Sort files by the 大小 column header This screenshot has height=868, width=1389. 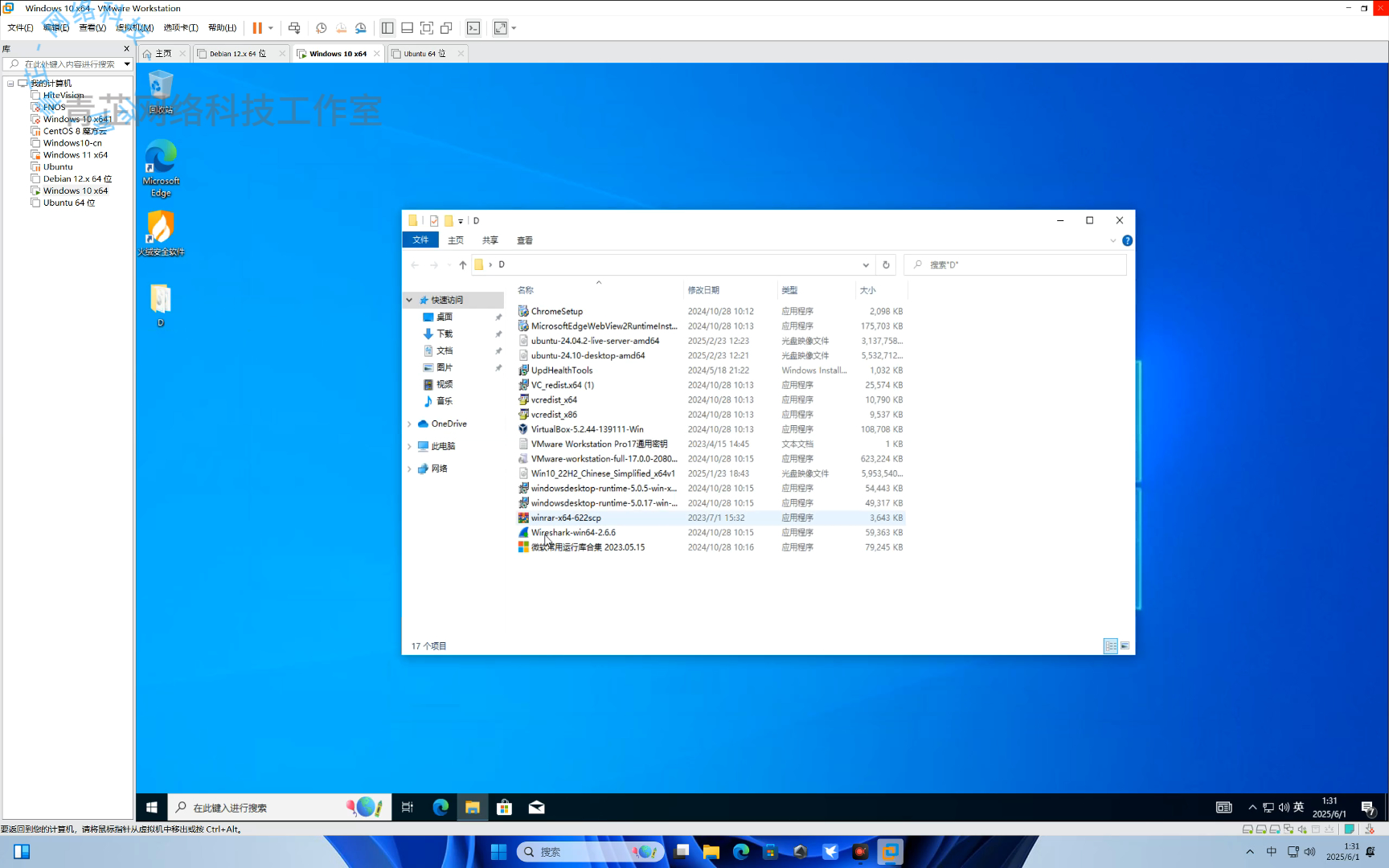pyautogui.click(x=880, y=290)
